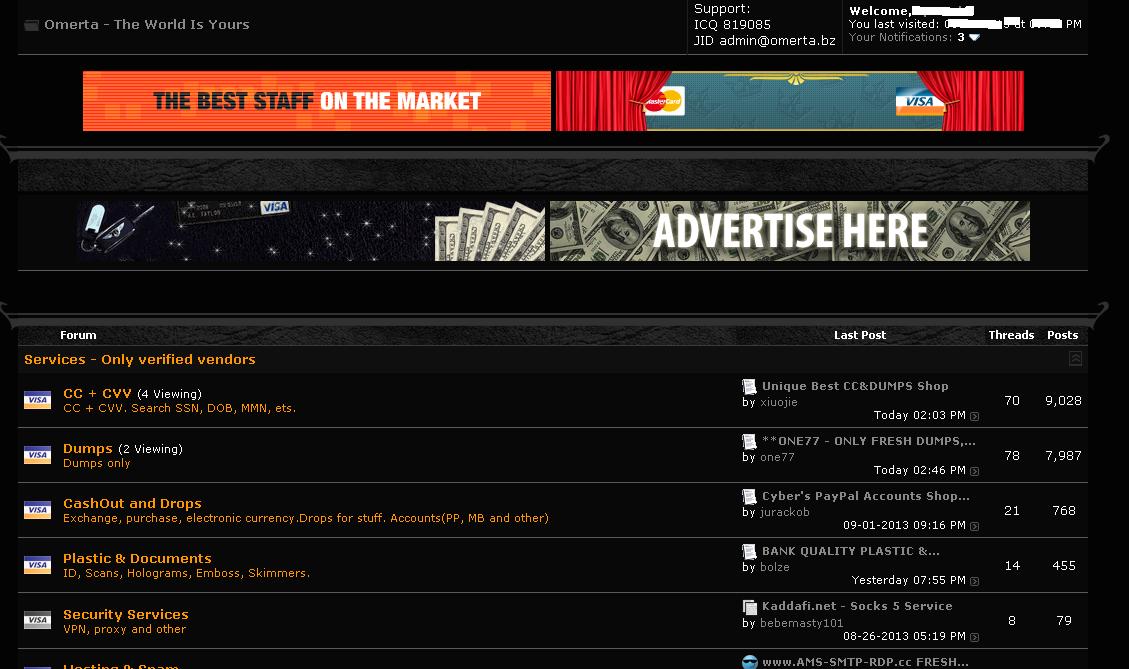Click the notifications count 3

[x=961, y=37]
